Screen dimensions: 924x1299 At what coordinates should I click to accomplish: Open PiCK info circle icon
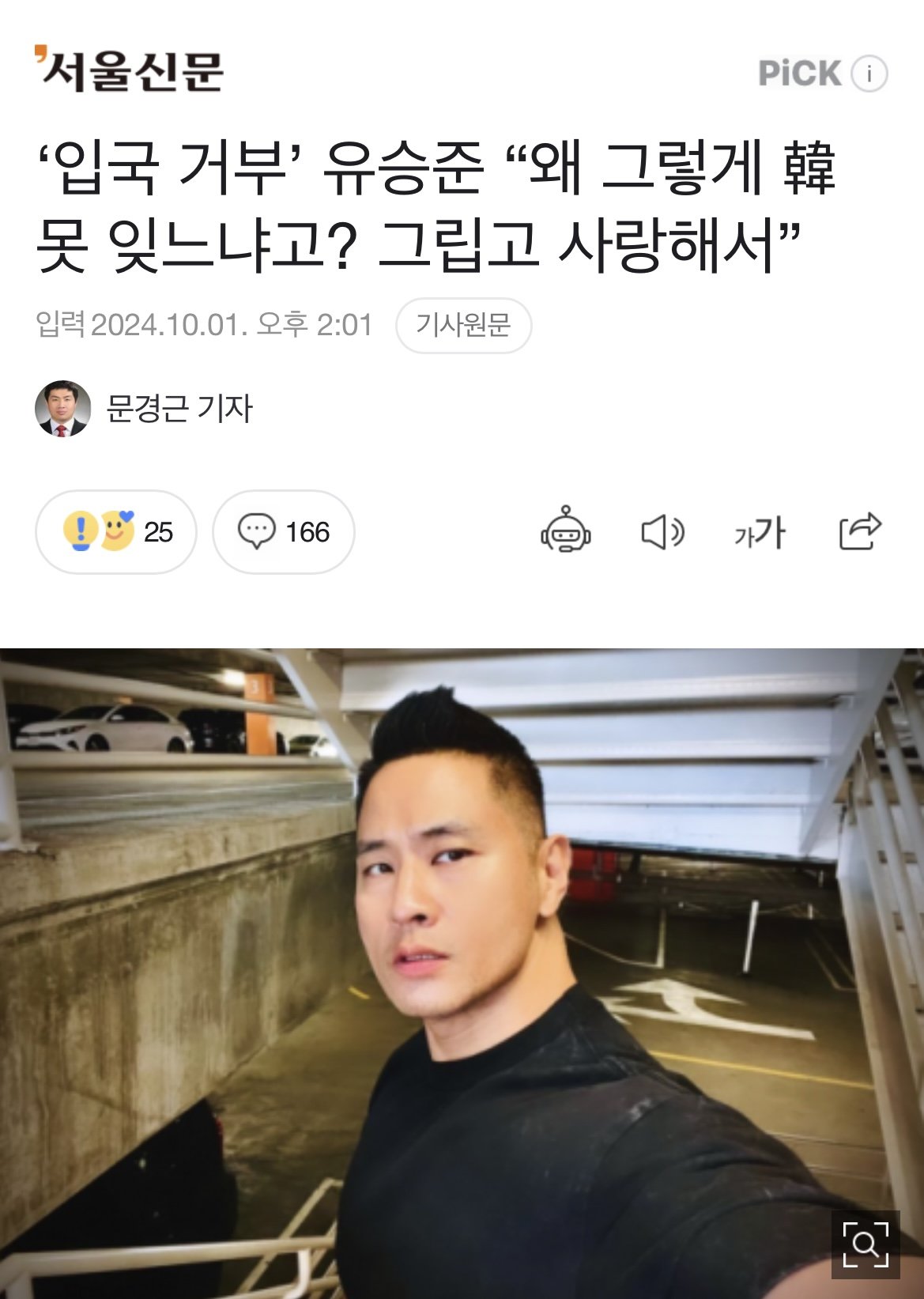[x=869, y=74]
